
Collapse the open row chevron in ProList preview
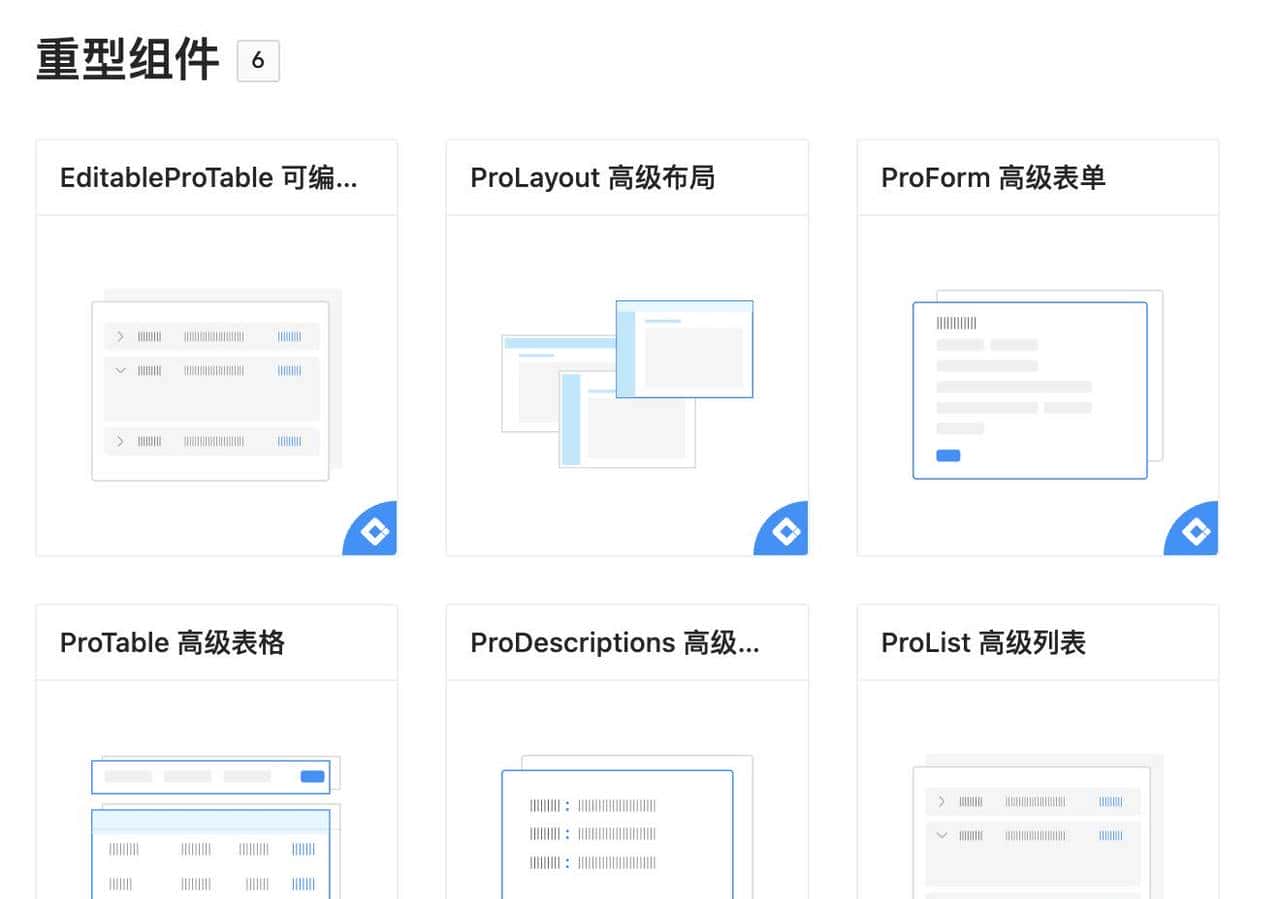pos(940,836)
